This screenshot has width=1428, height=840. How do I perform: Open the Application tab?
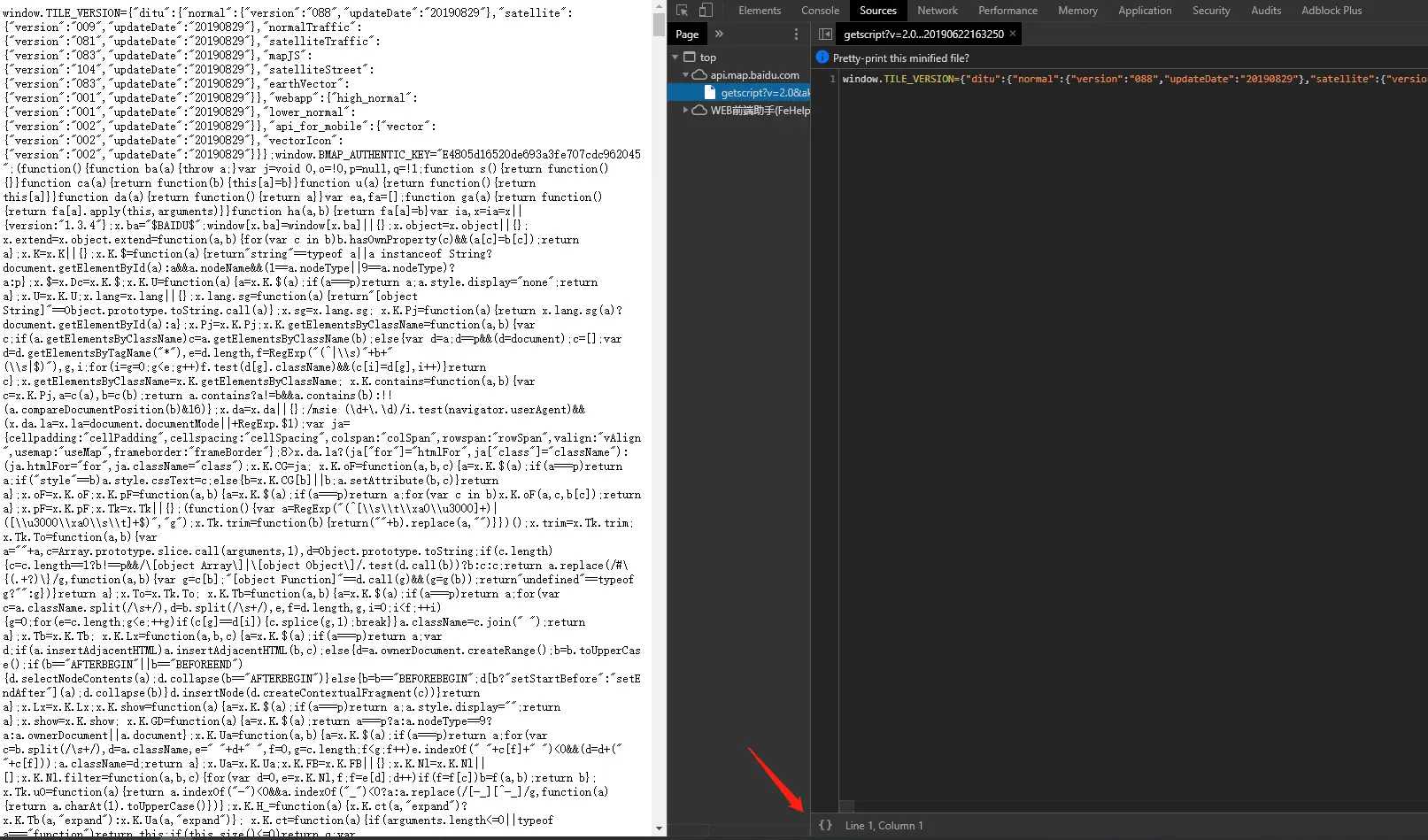pos(1145,11)
